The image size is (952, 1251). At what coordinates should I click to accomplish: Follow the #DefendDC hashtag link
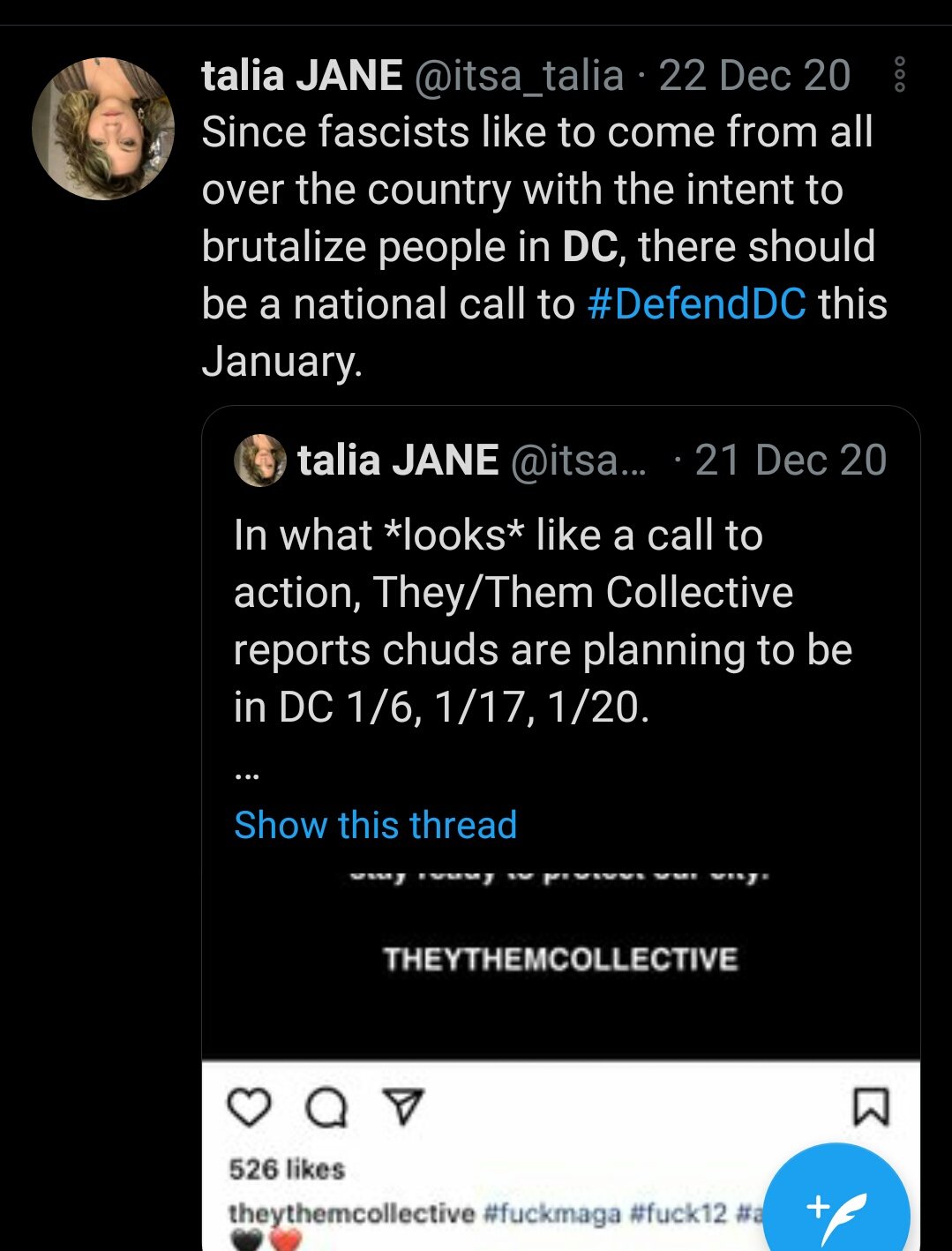pos(696,304)
